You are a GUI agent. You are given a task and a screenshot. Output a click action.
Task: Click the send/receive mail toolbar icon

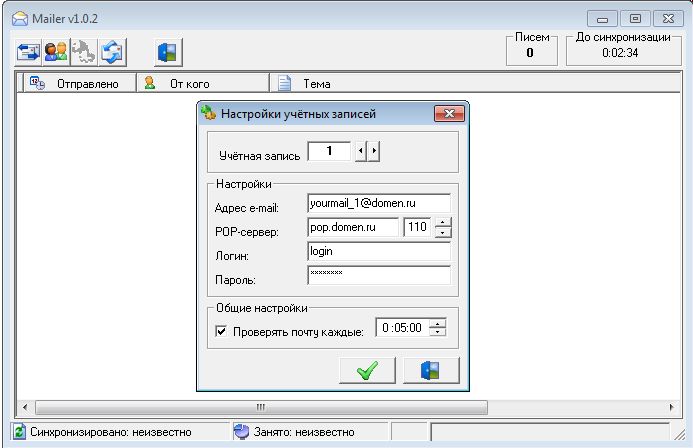(x=28, y=53)
